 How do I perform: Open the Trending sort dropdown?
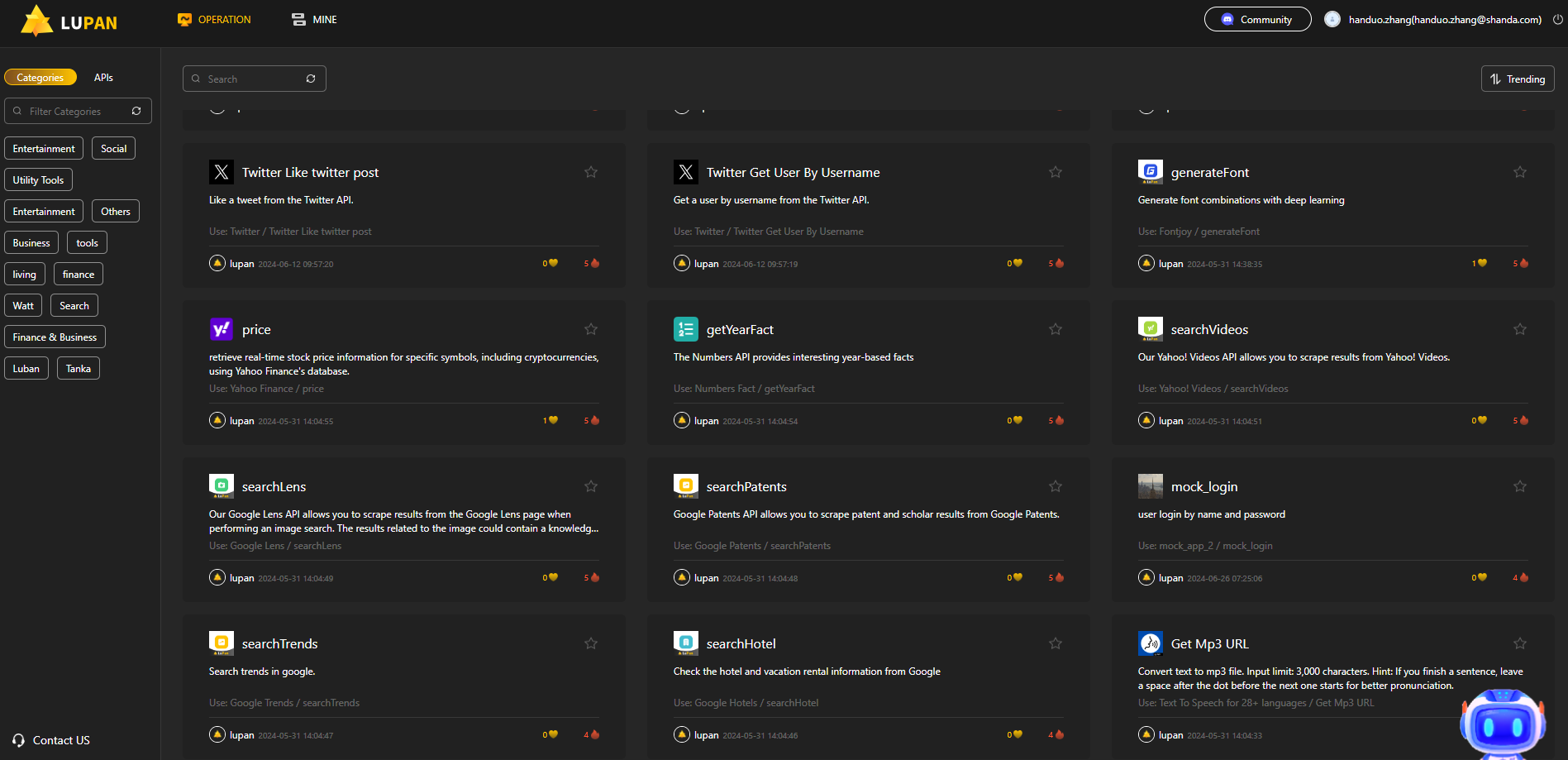[1517, 79]
